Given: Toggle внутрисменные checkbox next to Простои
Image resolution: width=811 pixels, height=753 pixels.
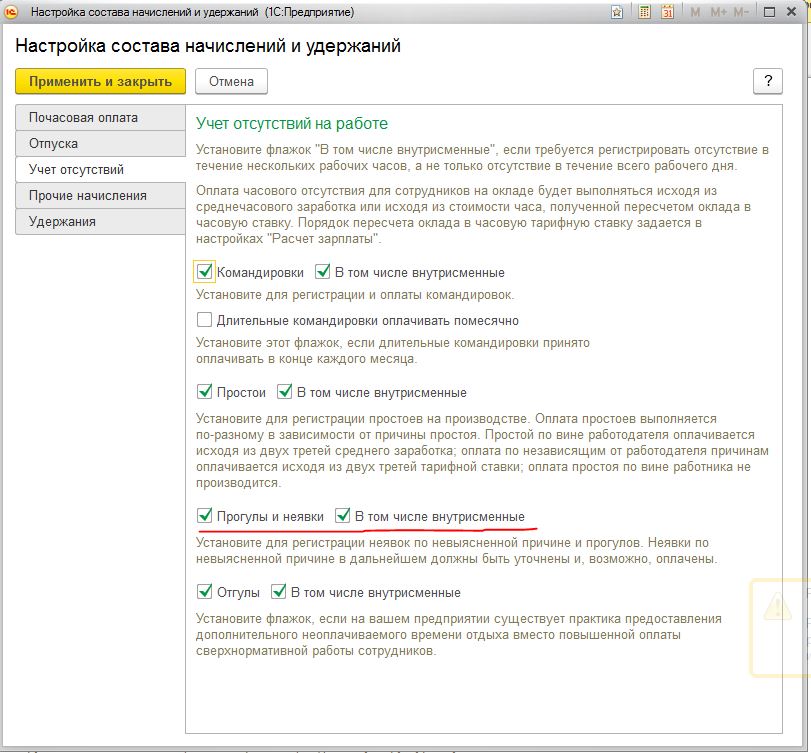Looking at the screenshot, I should click(284, 391).
